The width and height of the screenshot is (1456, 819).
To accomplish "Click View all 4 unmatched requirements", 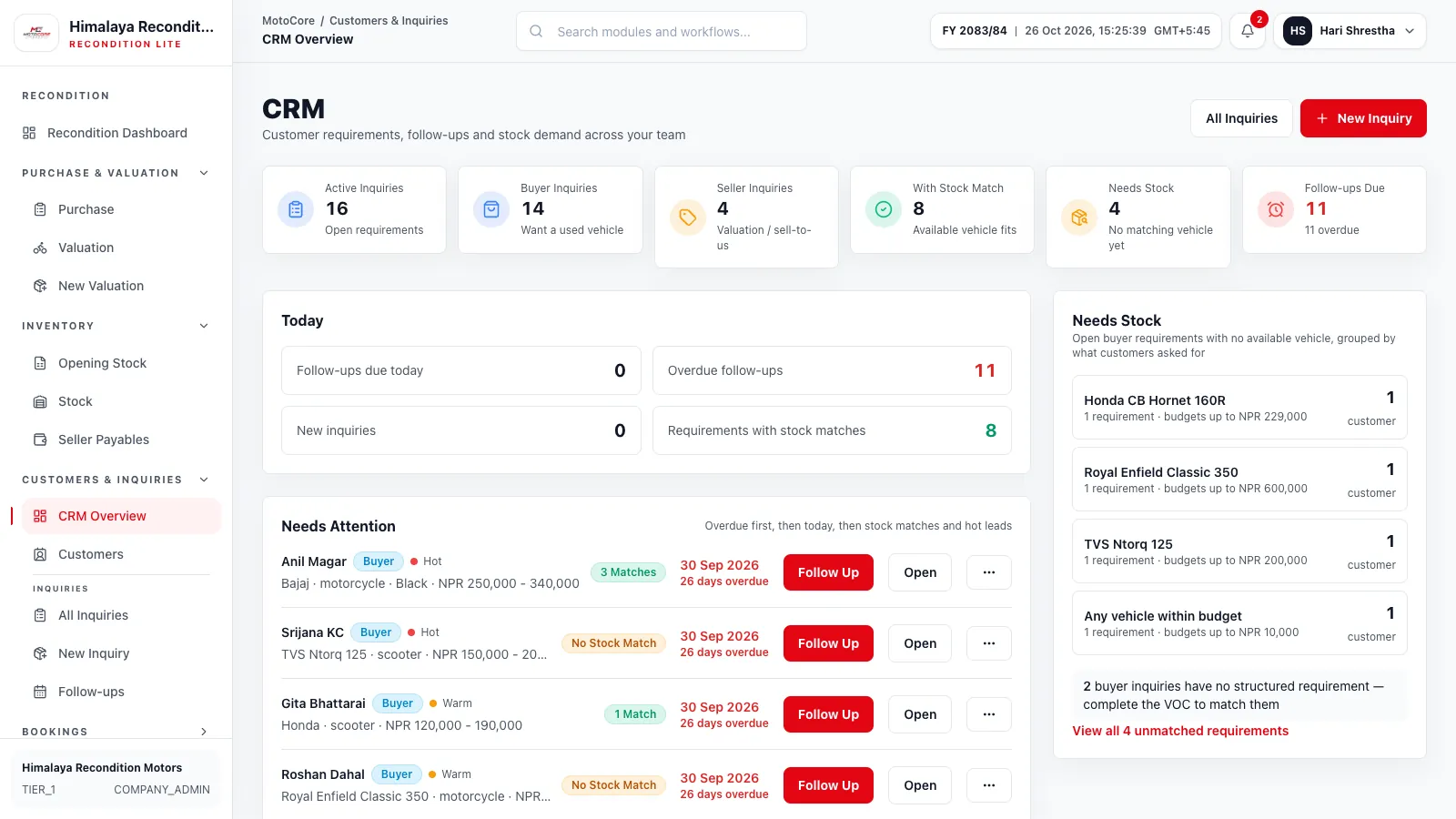I will tap(1180, 731).
